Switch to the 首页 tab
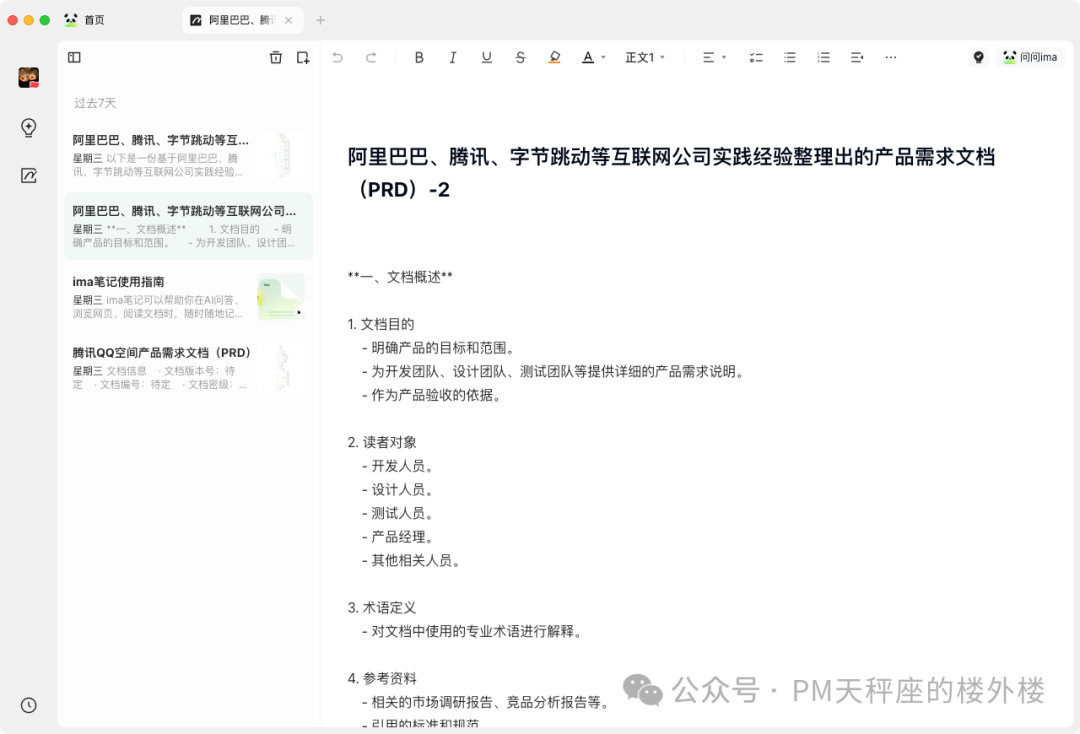The image size is (1080, 734). [84, 20]
